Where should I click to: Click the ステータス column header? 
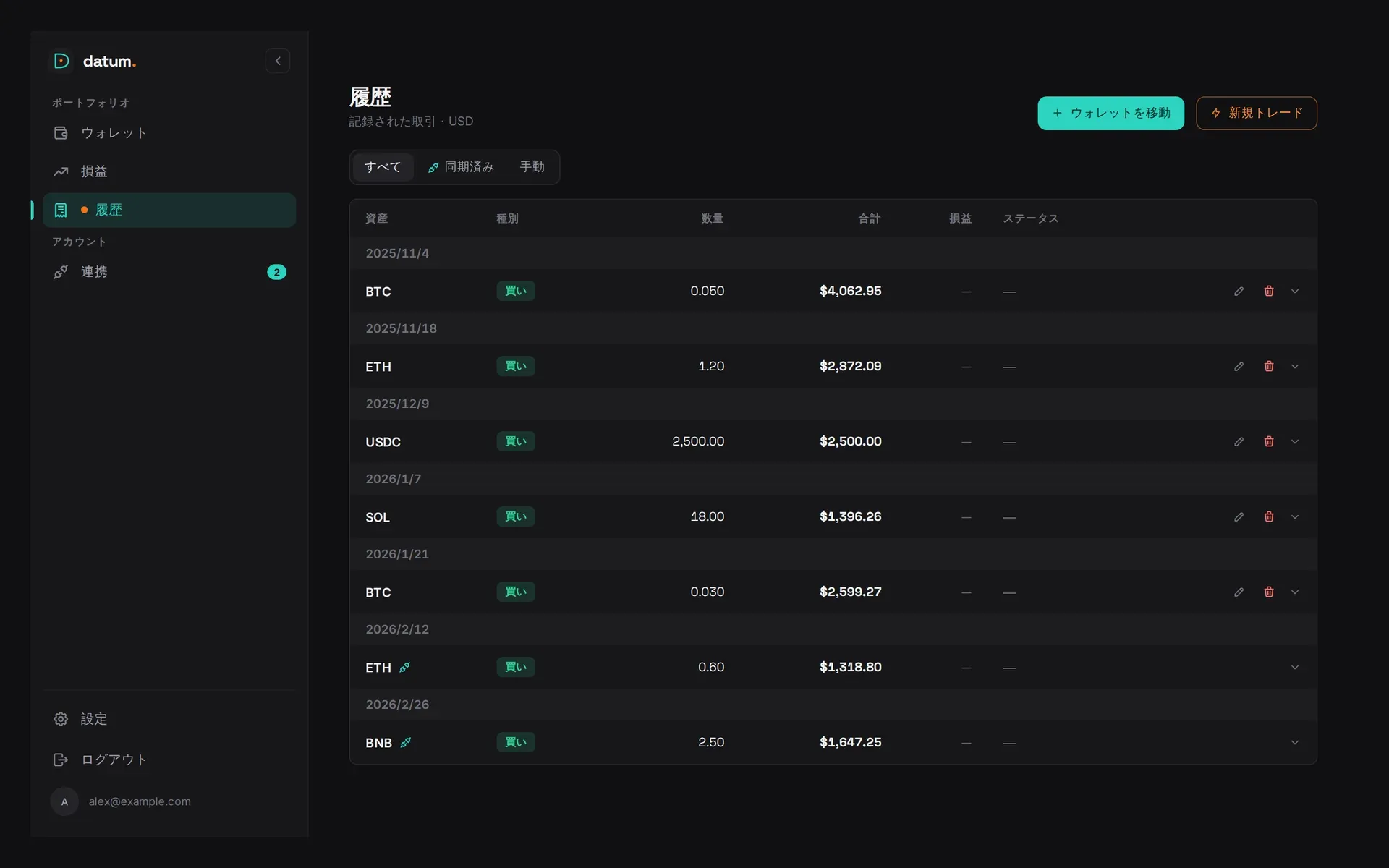[1030, 218]
